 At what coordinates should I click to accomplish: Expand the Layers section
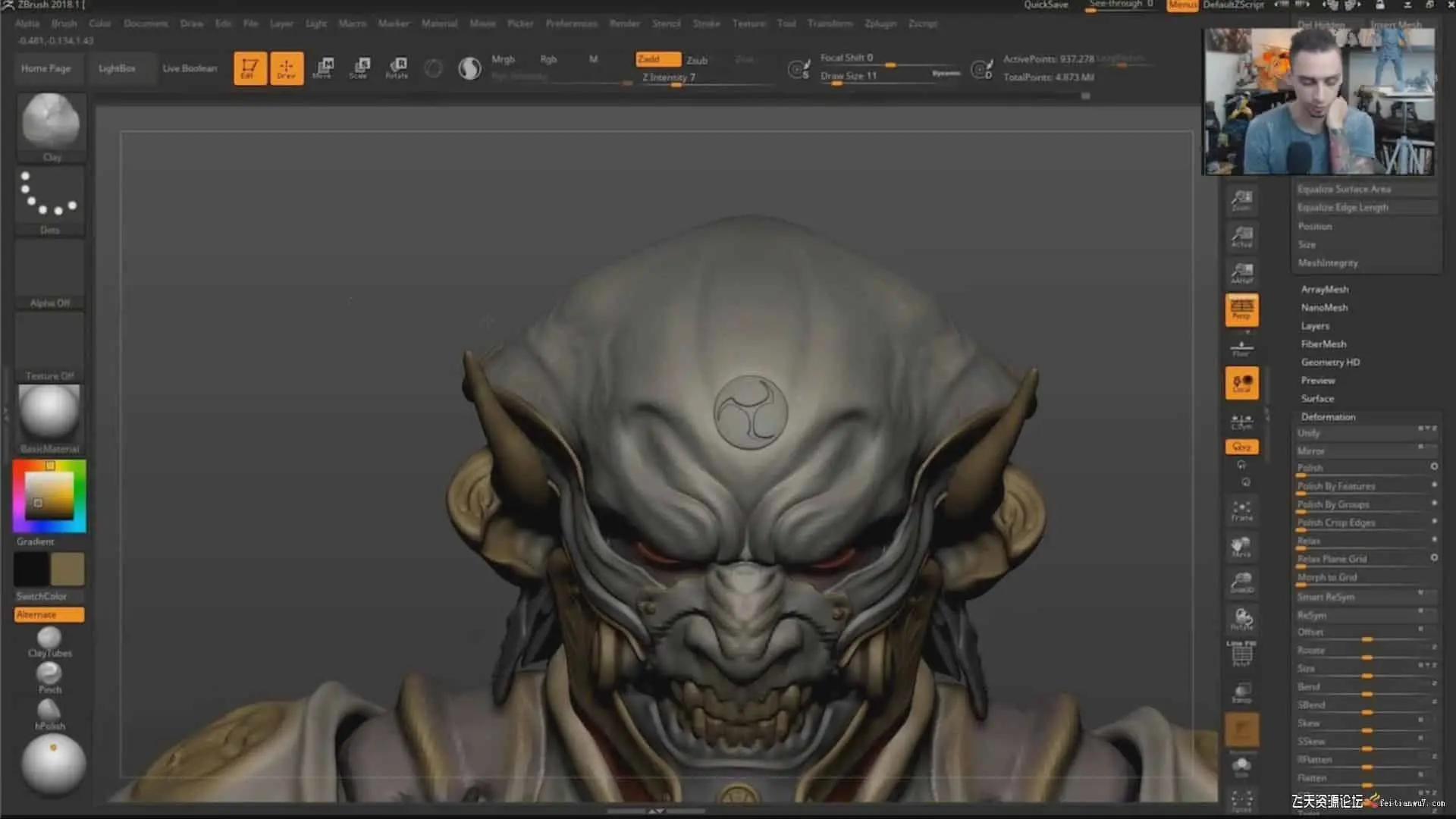pos(1315,326)
